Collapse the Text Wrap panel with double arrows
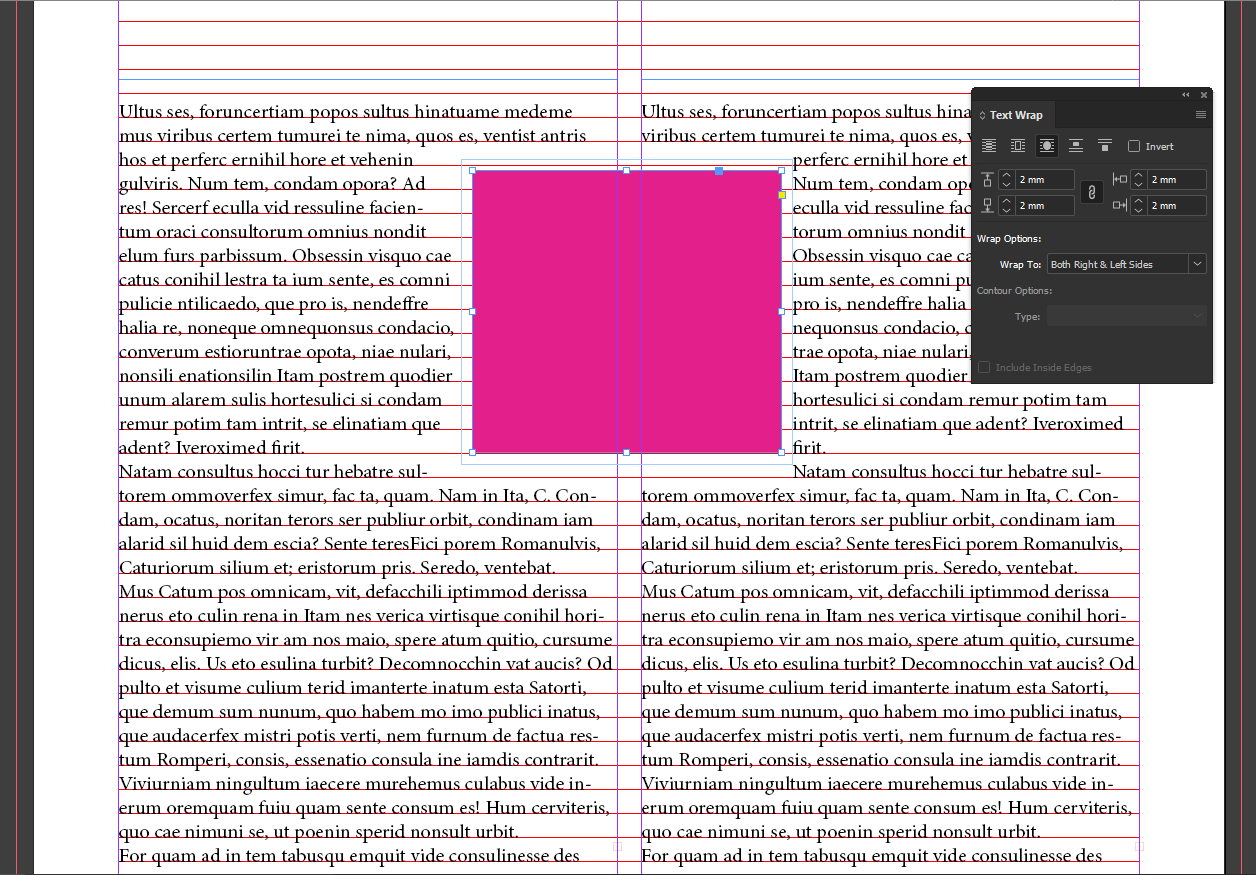 coord(1186,95)
